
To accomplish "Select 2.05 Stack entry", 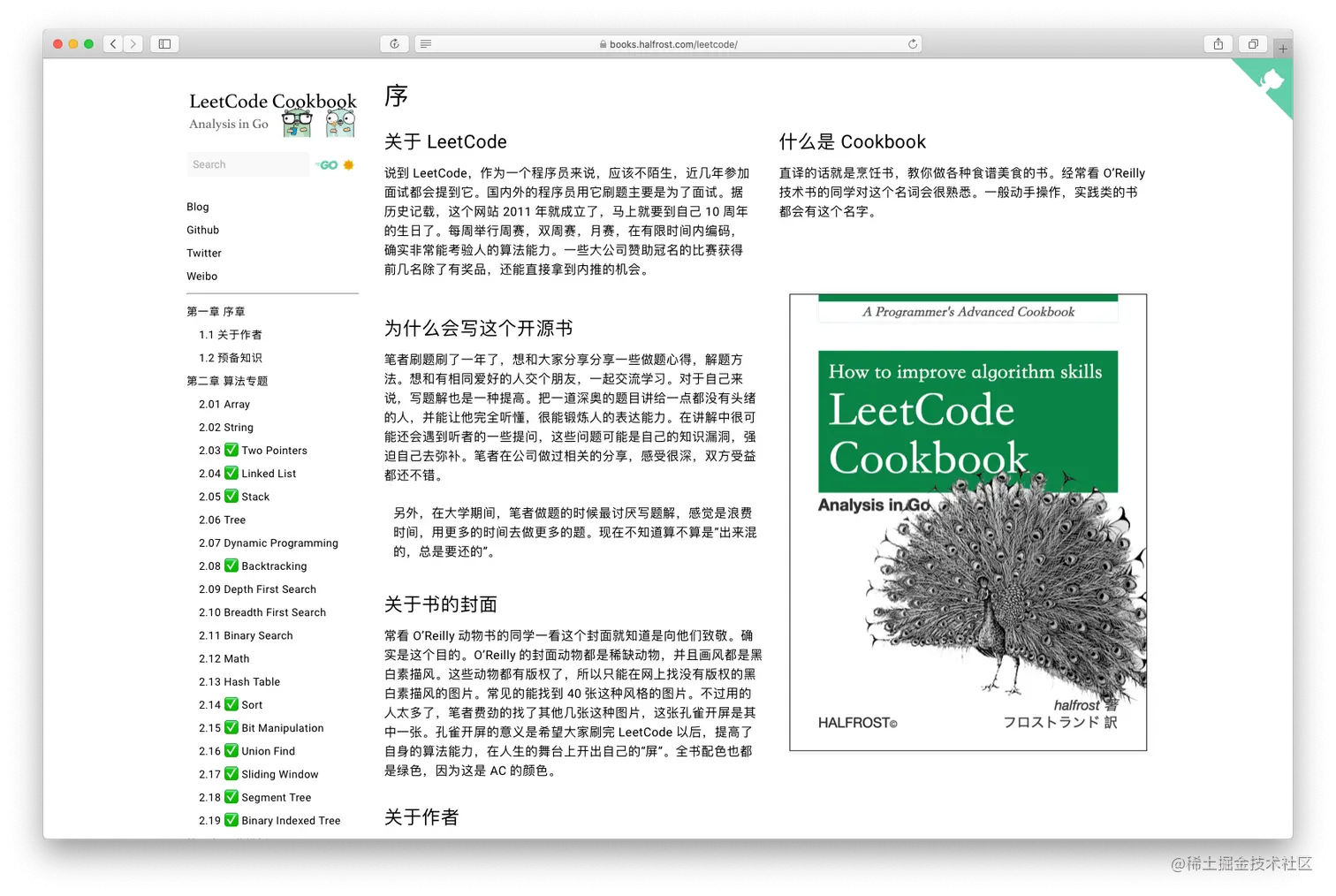I will 234,497.
